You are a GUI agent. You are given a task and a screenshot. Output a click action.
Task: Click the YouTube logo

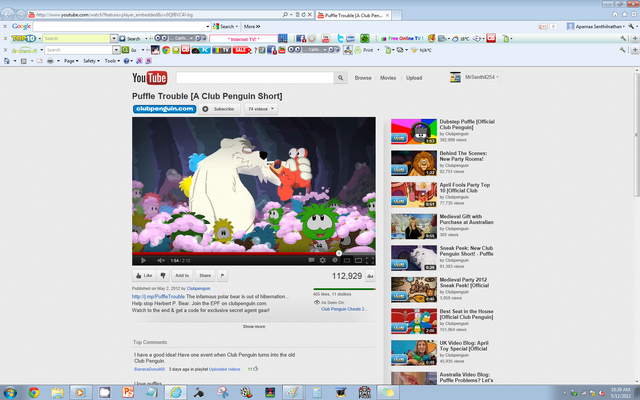[x=149, y=78]
